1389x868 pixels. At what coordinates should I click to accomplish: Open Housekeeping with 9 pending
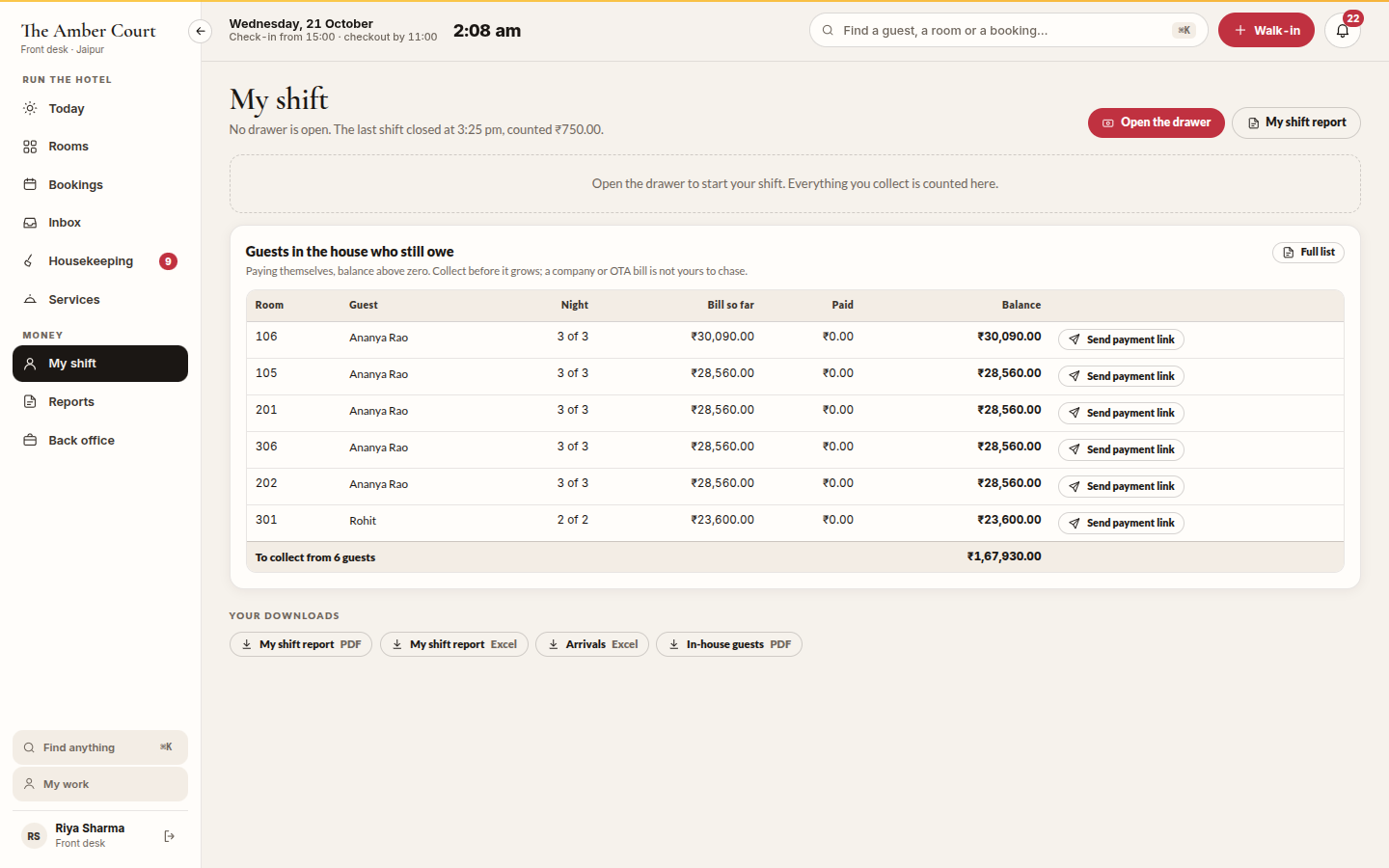click(x=100, y=261)
